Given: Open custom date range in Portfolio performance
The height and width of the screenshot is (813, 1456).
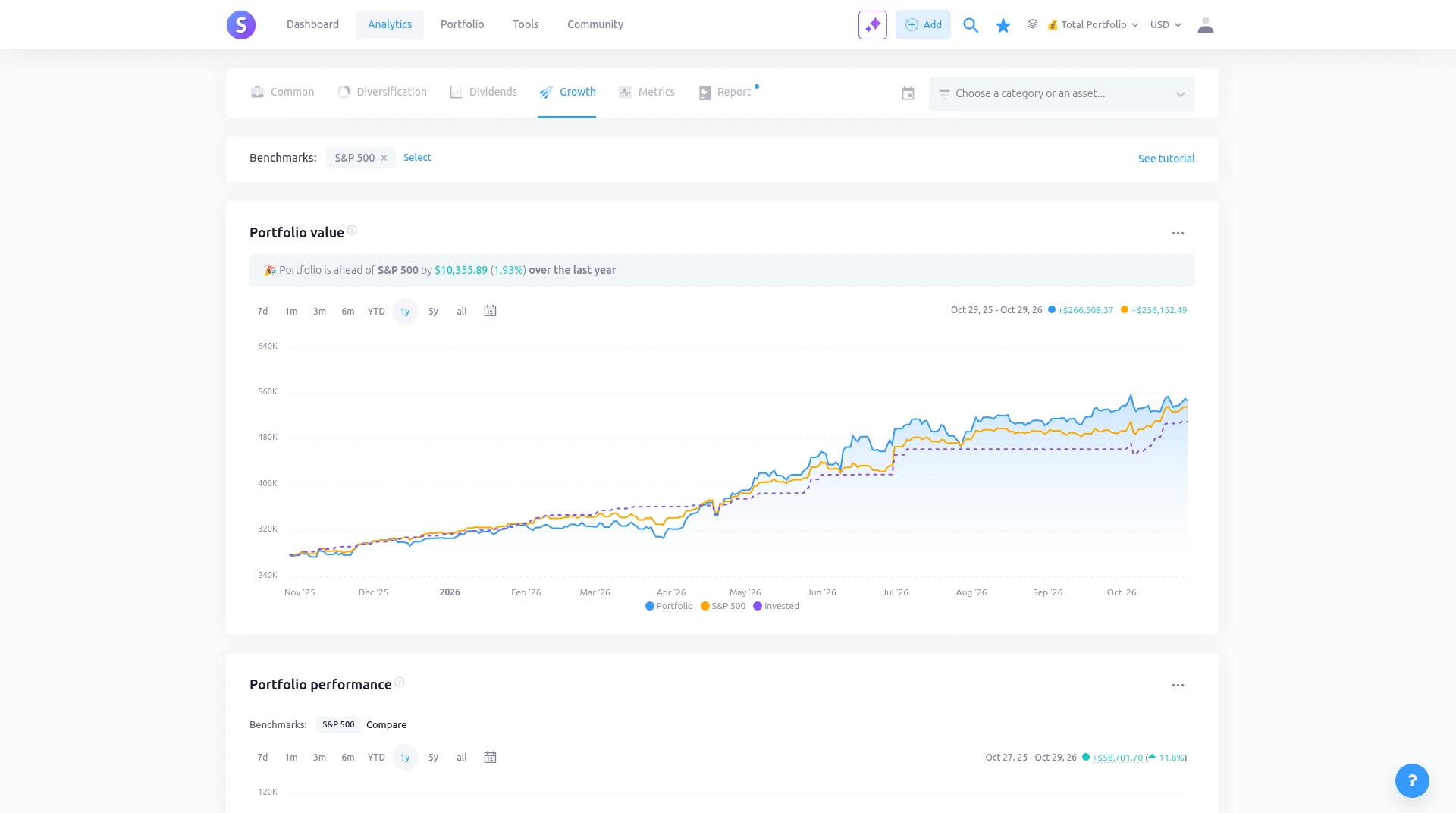Looking at the screenshot, I should 490,758.
